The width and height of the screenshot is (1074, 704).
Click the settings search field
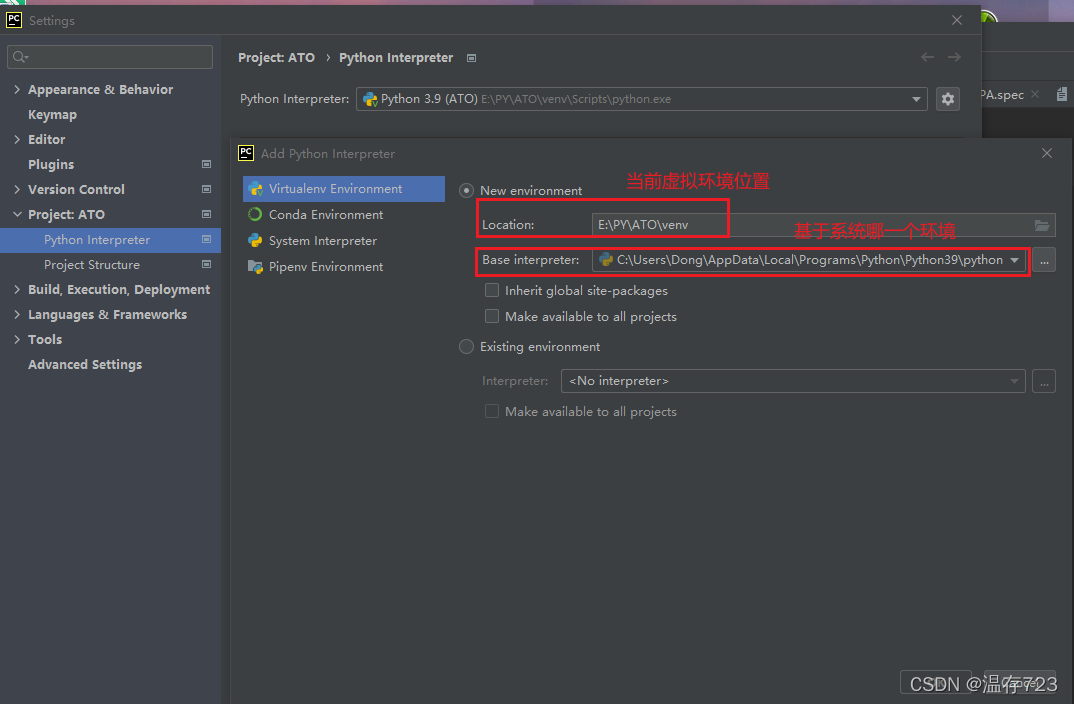tap(110, 57)
